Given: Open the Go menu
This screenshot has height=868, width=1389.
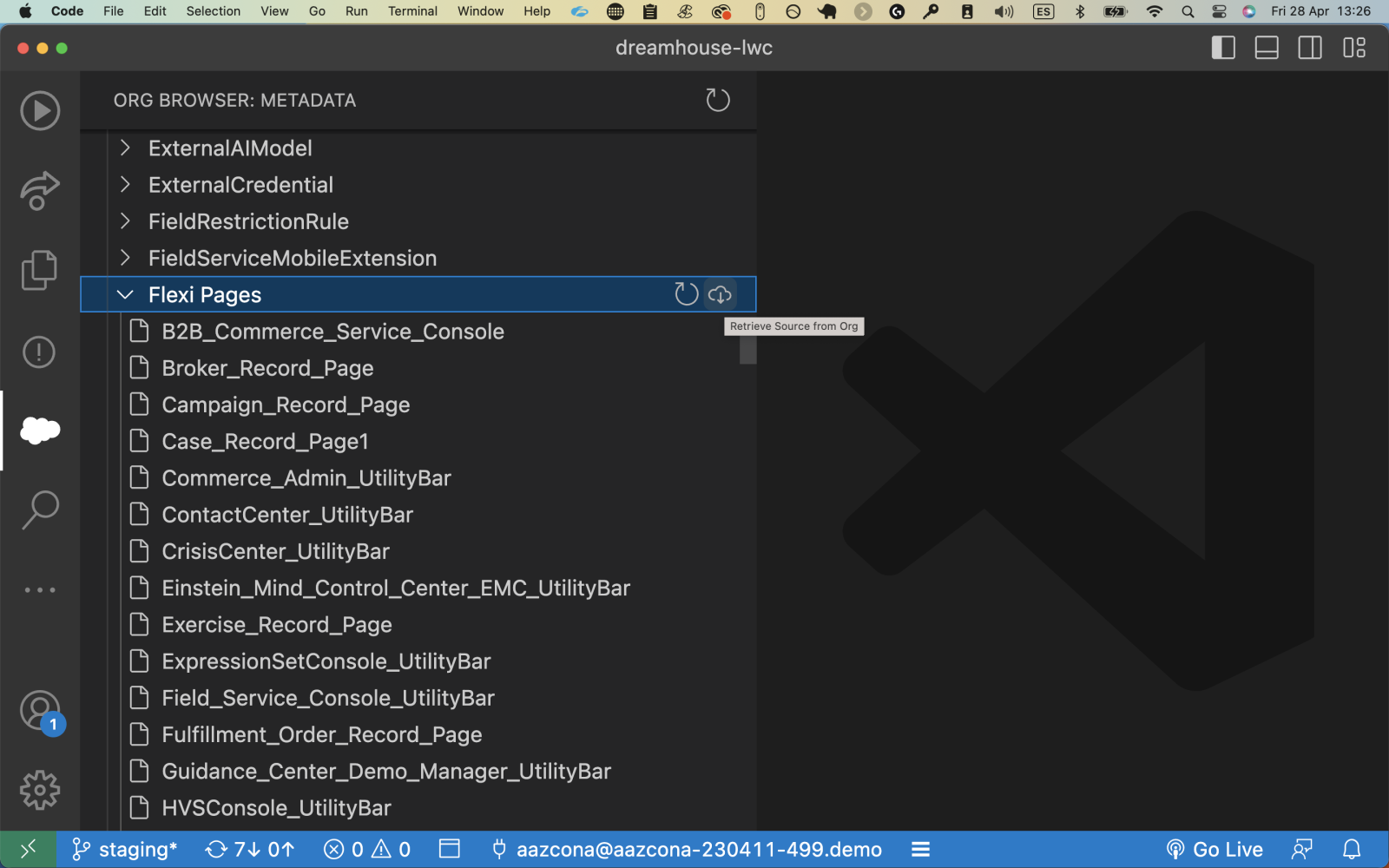Looking at the screenshot, I should point(317,11).
